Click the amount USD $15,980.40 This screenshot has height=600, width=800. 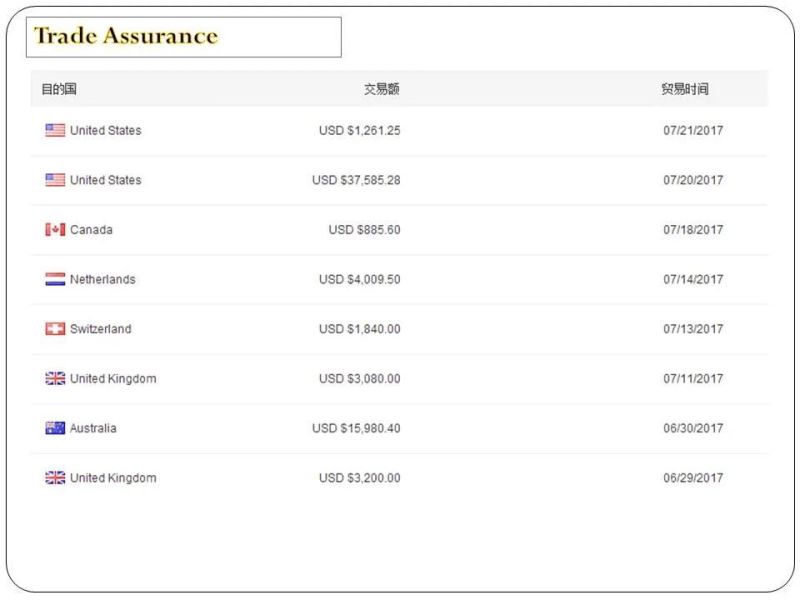[x=356, y=428]
